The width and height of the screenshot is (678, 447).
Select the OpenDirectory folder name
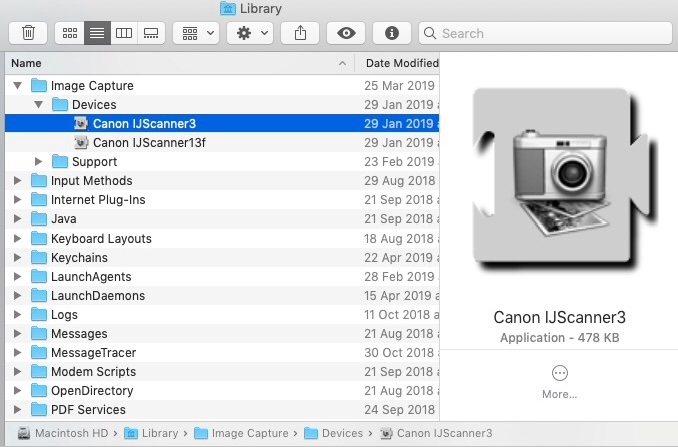pos(92,391)
